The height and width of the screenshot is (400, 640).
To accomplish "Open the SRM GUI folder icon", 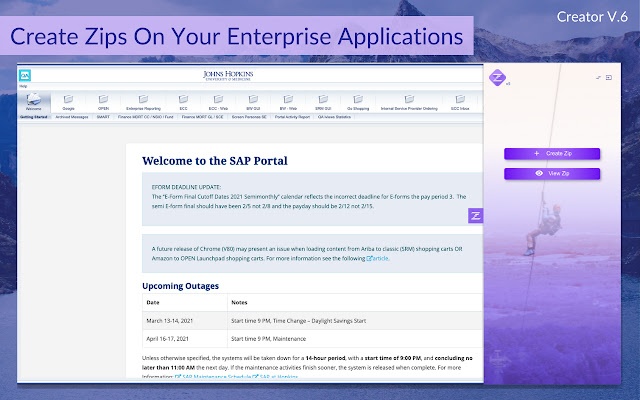I will [x=323, y=99].
